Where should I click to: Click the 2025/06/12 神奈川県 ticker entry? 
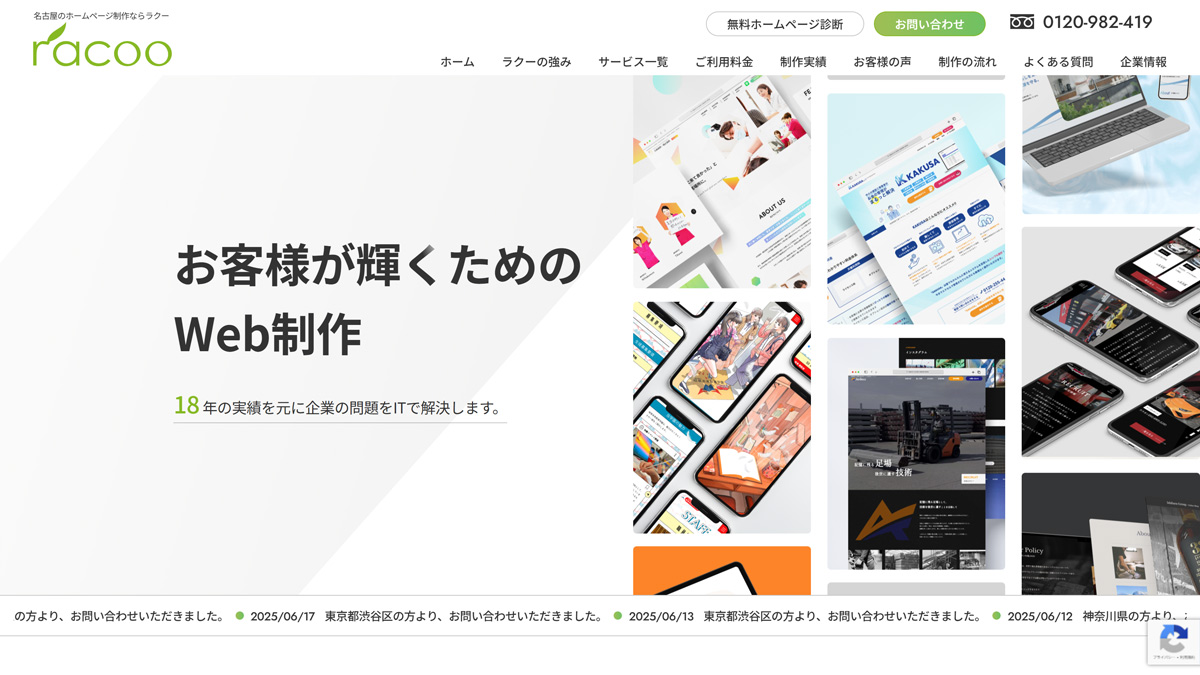[x=1095, y=616]
